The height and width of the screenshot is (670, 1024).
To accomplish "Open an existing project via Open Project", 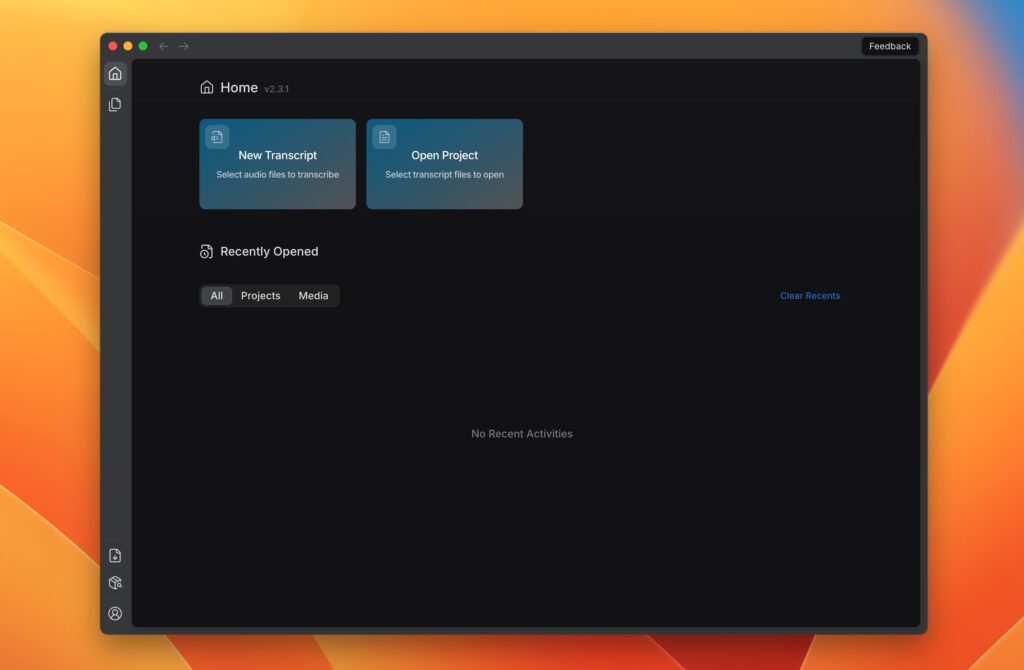I will [444, 163].
